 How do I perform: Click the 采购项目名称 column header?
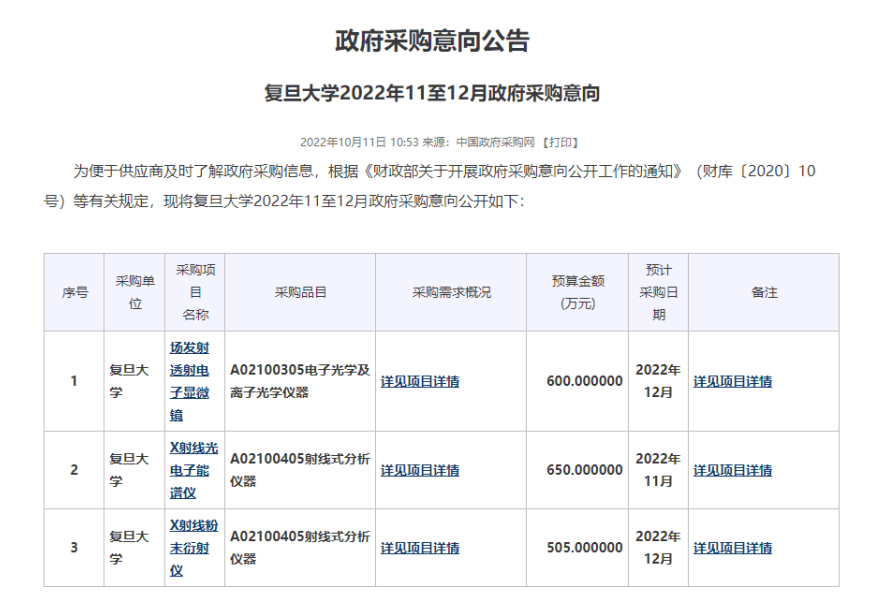tap(195, 292)
